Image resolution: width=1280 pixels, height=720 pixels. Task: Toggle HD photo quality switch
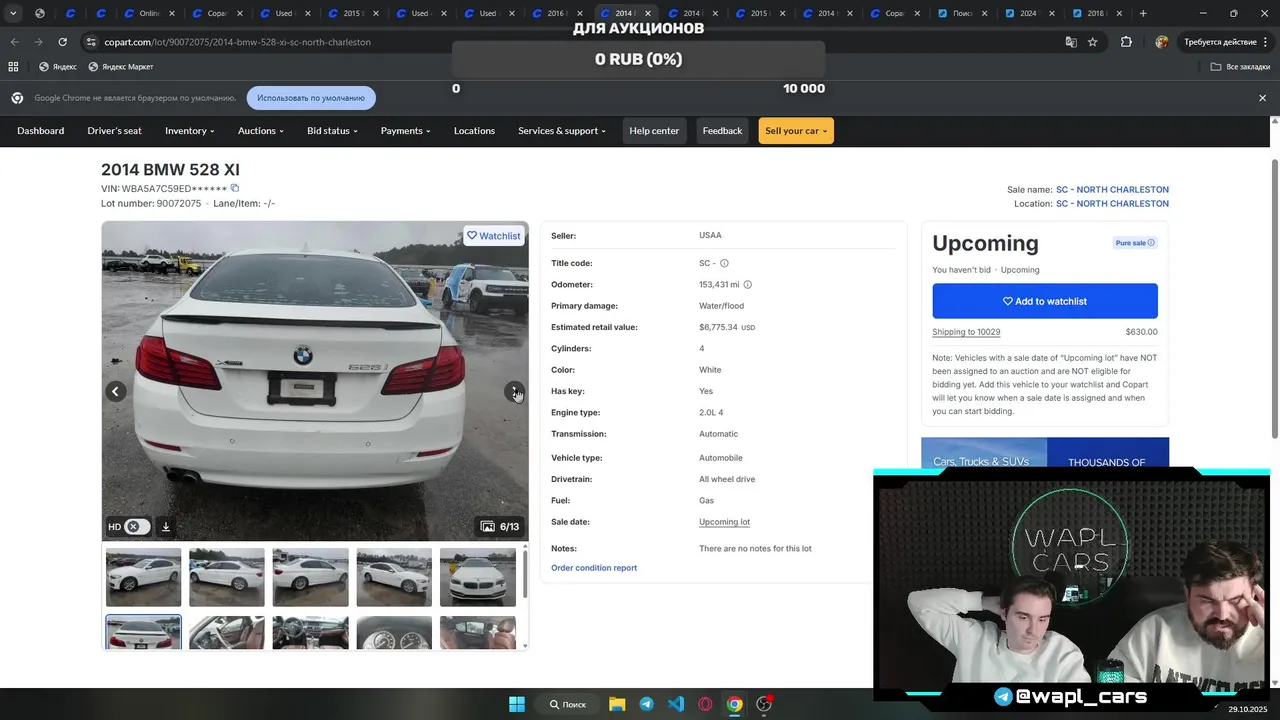tap(137, 527)
